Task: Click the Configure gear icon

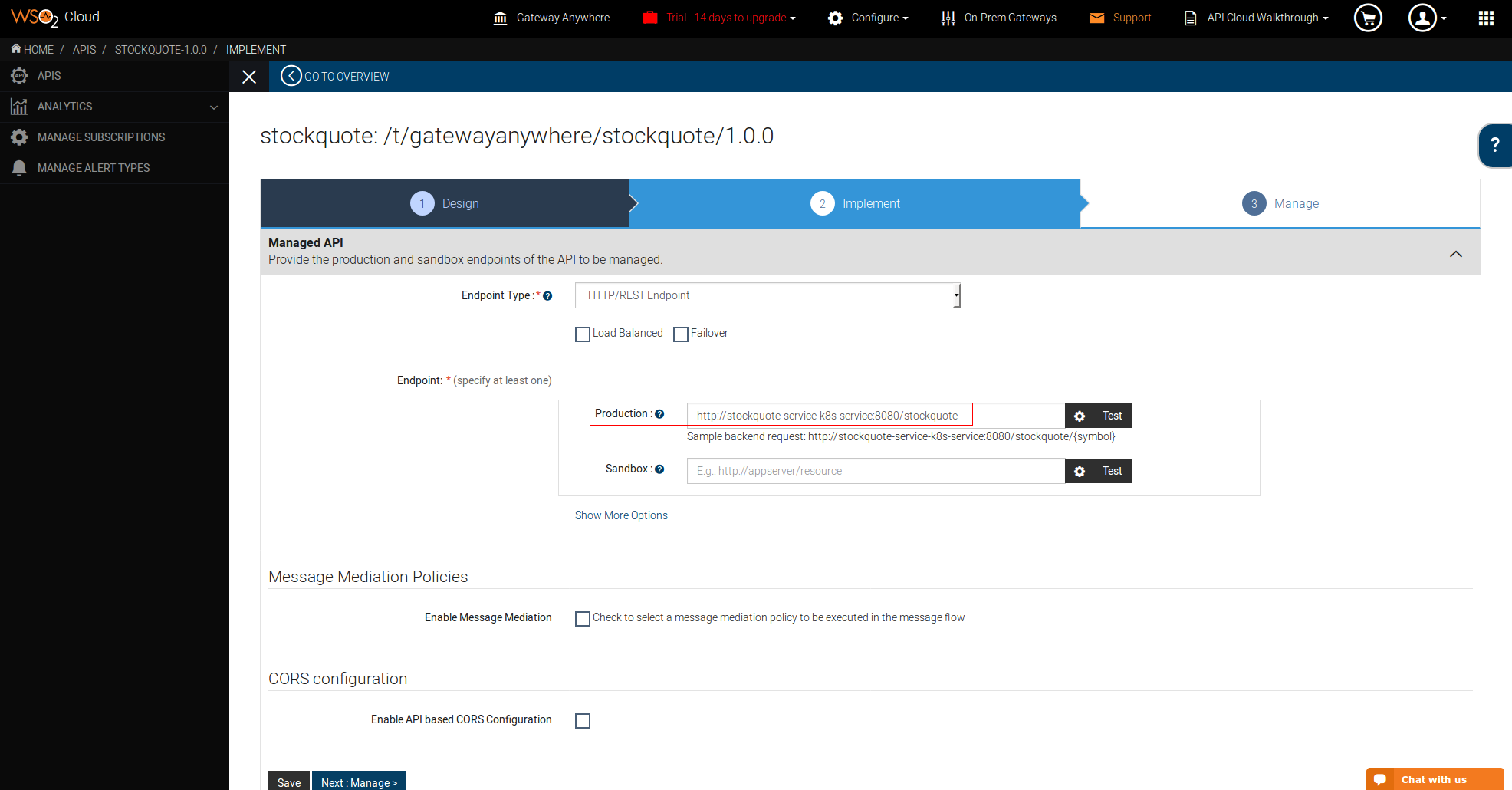Action: point(835,18)
